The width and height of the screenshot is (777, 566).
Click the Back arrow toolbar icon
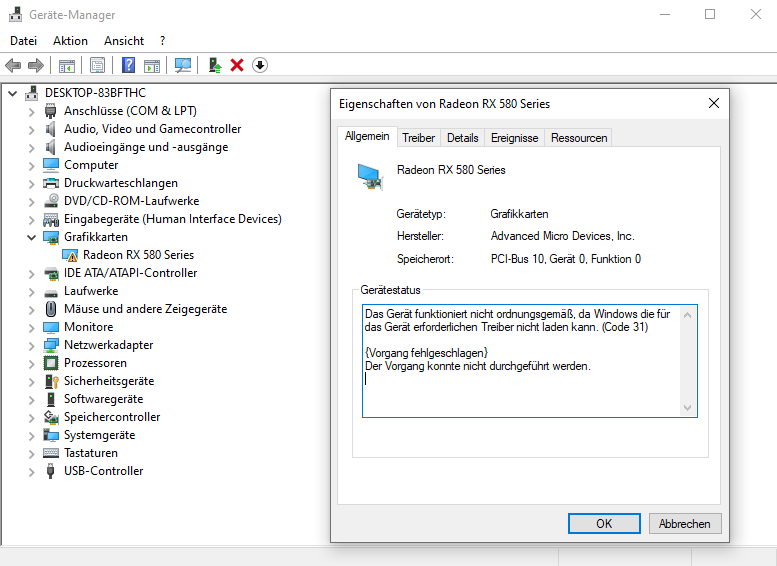click(13, 65)
